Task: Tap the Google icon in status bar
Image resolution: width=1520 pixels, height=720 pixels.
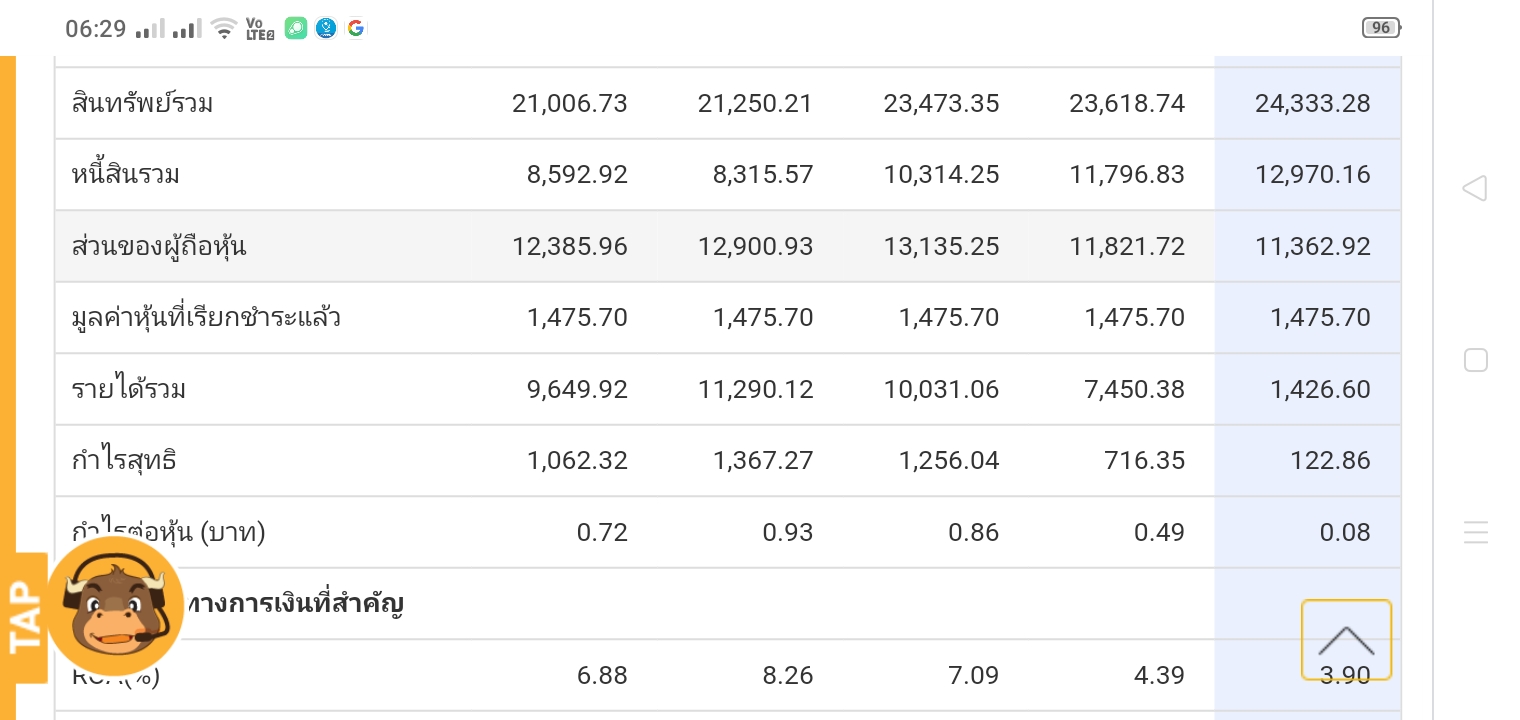Action: click(355, 28)
